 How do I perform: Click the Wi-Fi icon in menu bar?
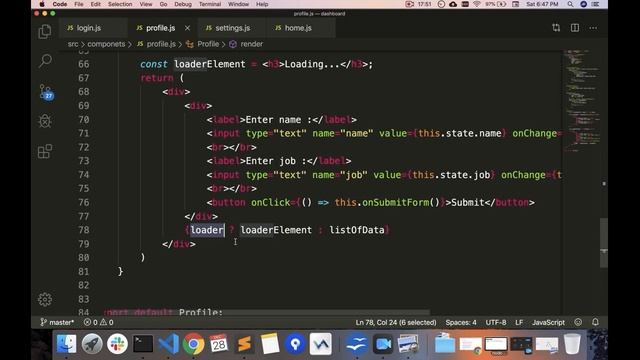tap(477, 4)
